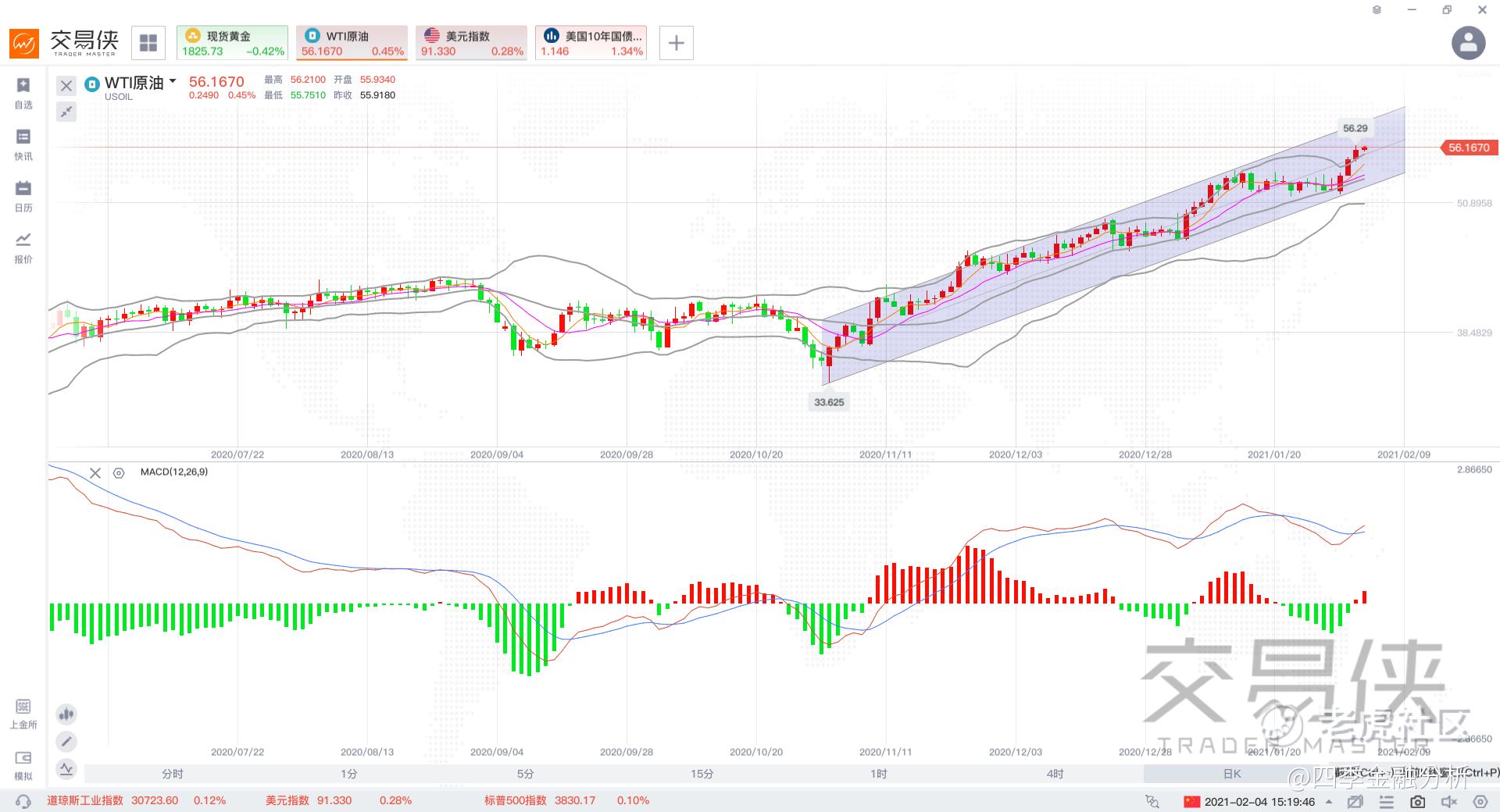The height and width of the screenshot is (812, 1500).
Task: Click the layers icon in the title bar
Action: [1377, 10]
